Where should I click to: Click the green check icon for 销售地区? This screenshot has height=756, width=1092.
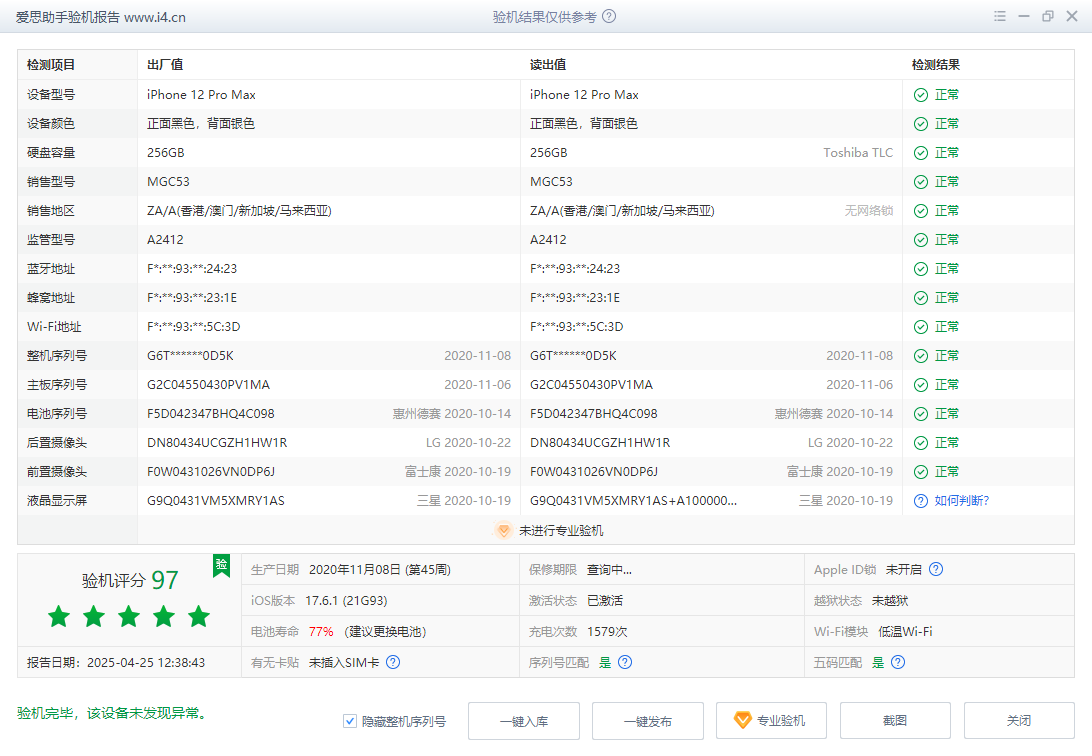921,211
